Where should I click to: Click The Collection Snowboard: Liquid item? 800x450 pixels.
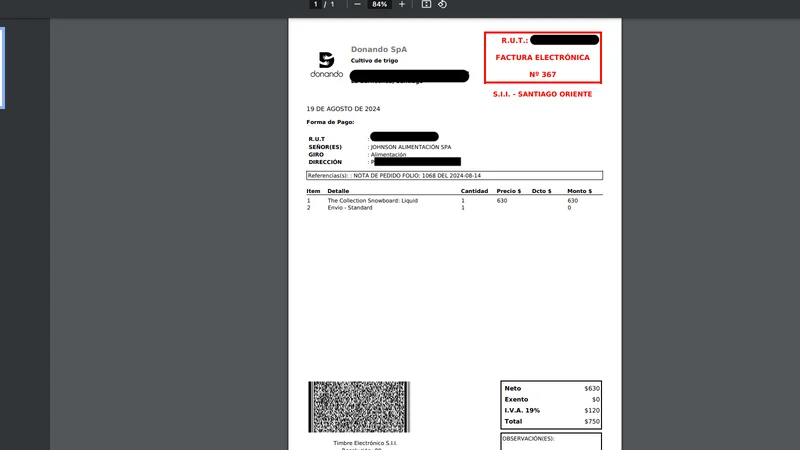[372, 201]
